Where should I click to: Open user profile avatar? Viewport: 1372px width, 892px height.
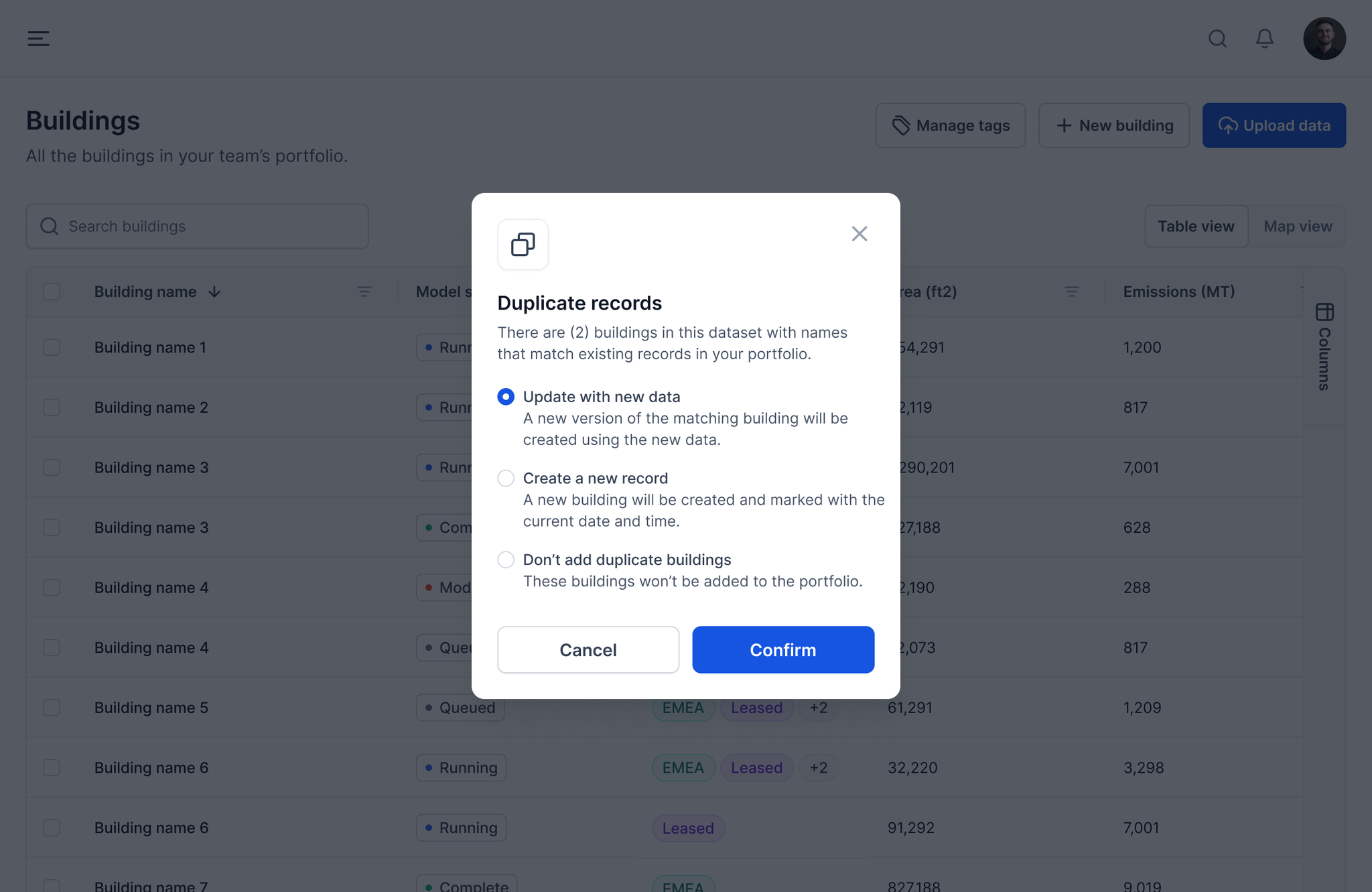click(1324, 38)
